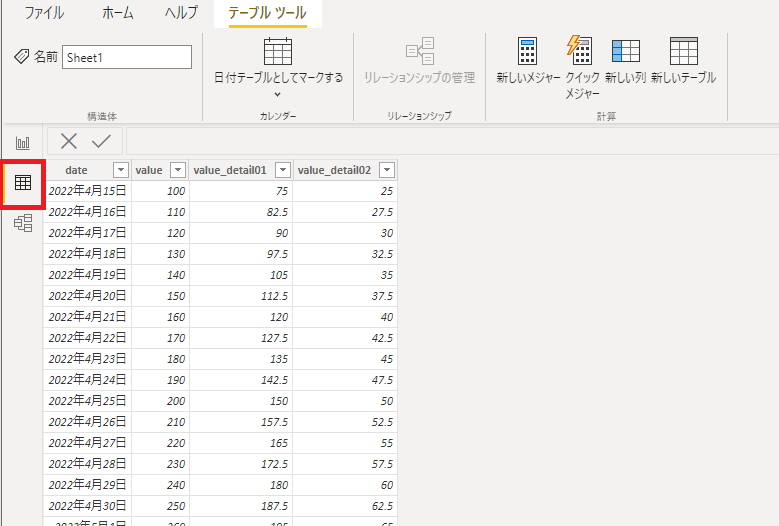The height and width of the screenshot is (526, 779).
Task: Select the date column header
Action: [x=77, y=170]
